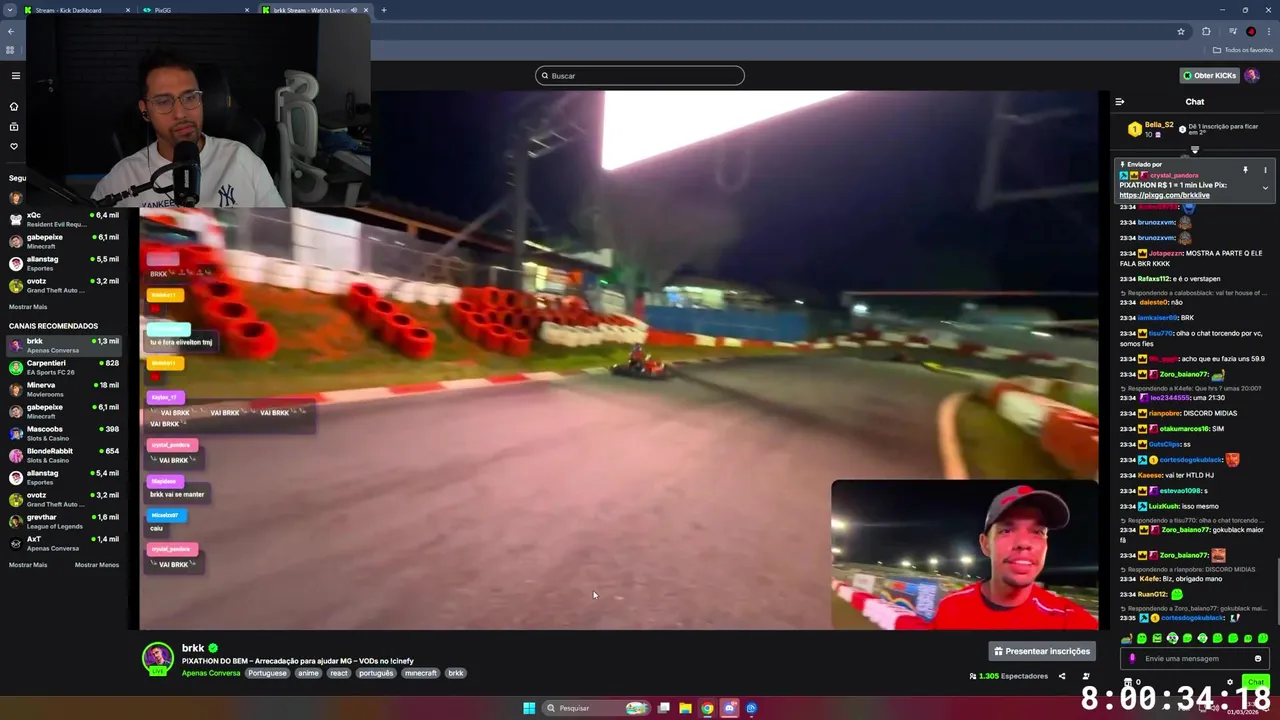
Task: Open Minerva Movierooms recommended channel
Action: (x=64, y=389)
